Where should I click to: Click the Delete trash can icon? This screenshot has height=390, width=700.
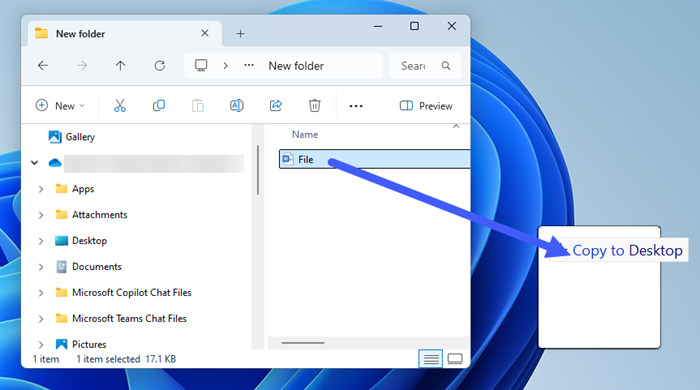coord(315,106)
